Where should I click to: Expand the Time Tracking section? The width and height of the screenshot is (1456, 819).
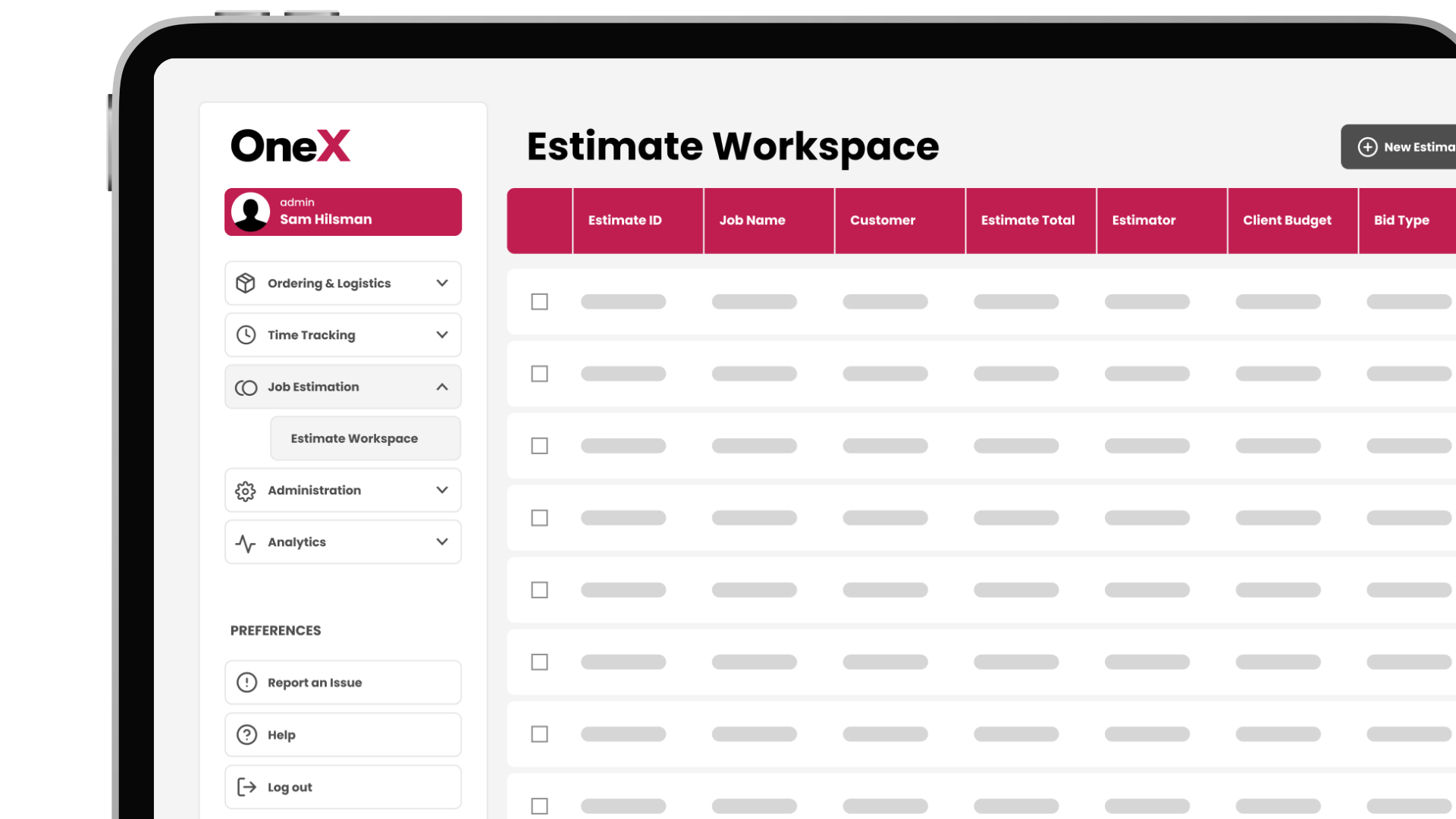(442, 334)
